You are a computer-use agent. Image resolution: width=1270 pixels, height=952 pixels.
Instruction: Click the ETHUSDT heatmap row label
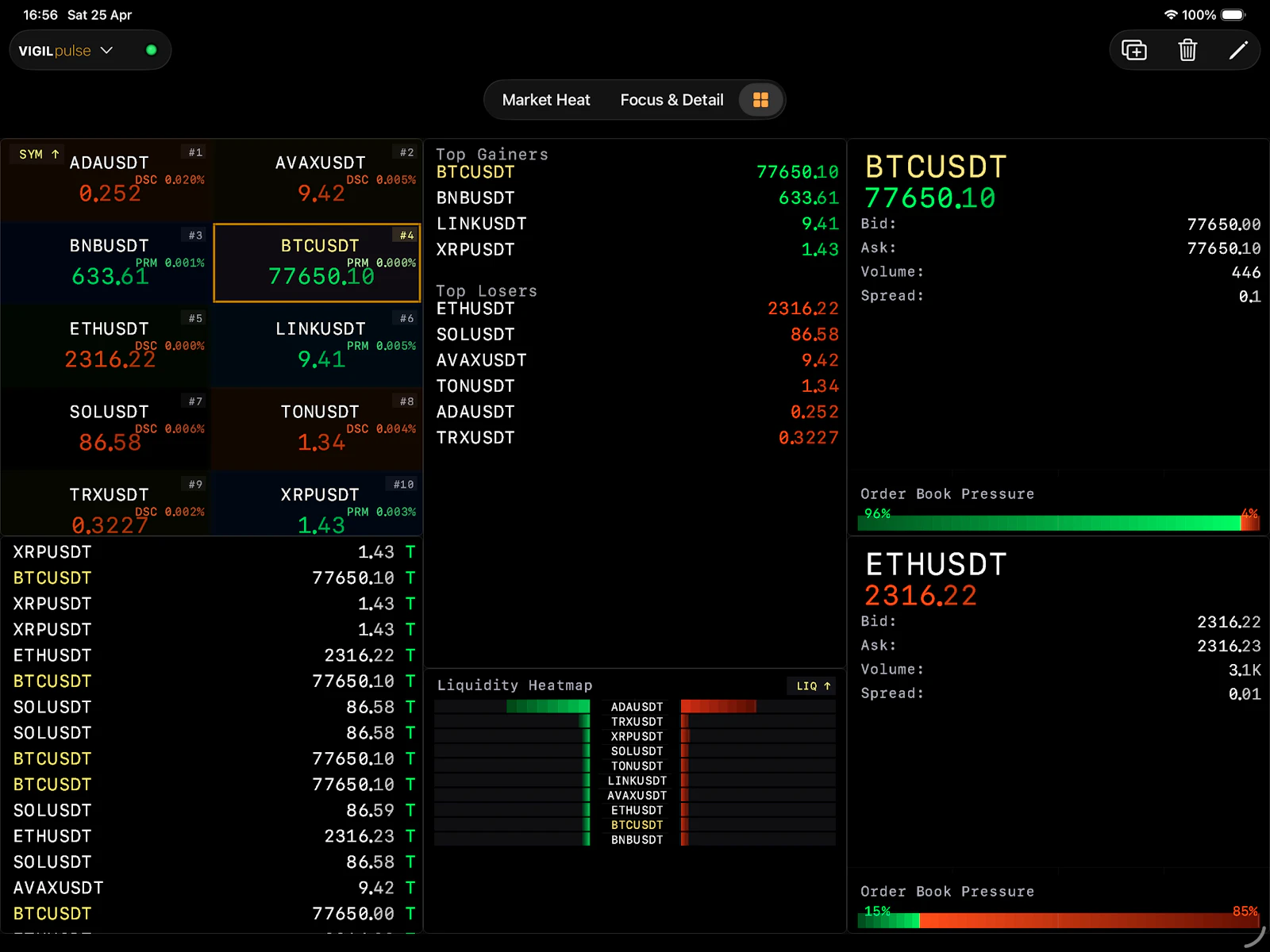(x=637, y=810)
